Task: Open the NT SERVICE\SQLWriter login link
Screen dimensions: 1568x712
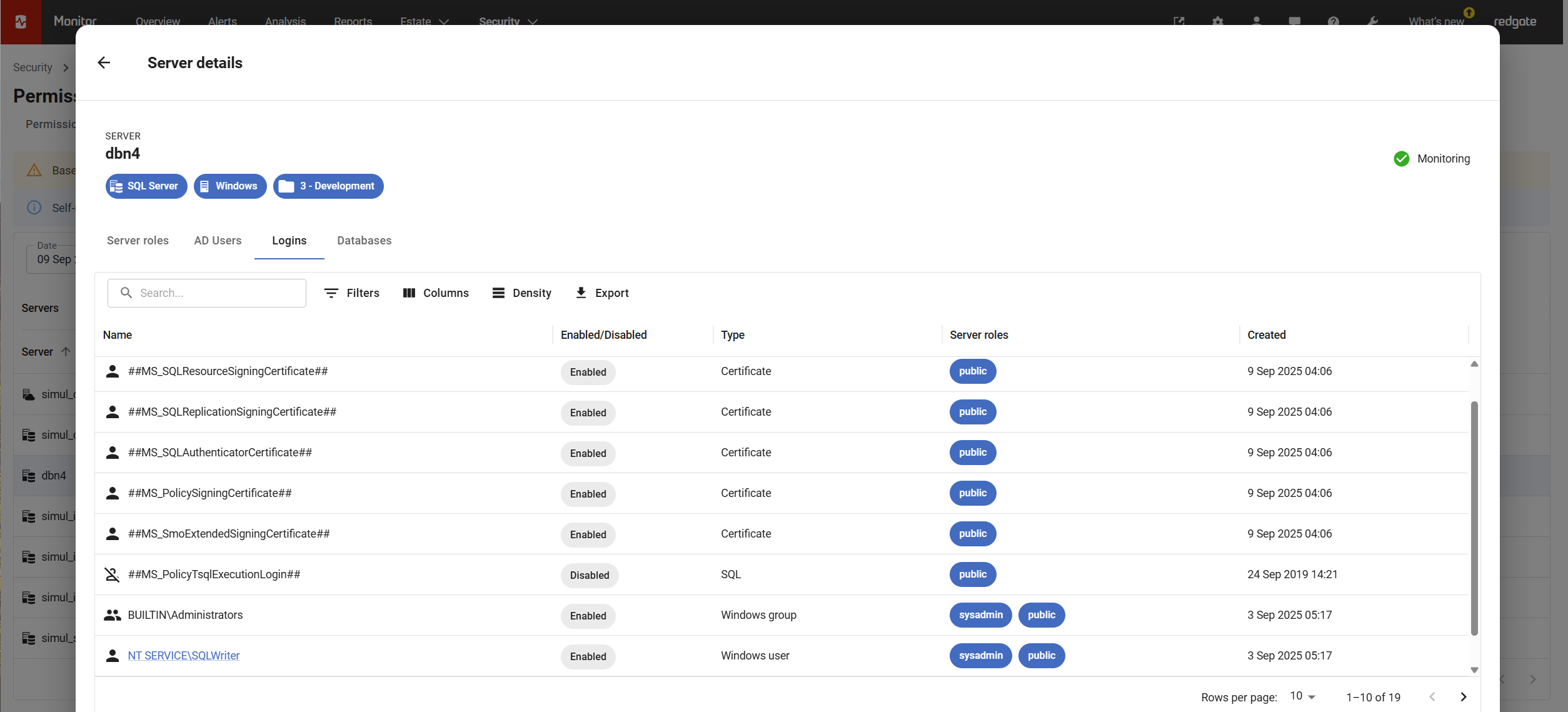Action: click(183, 656)
